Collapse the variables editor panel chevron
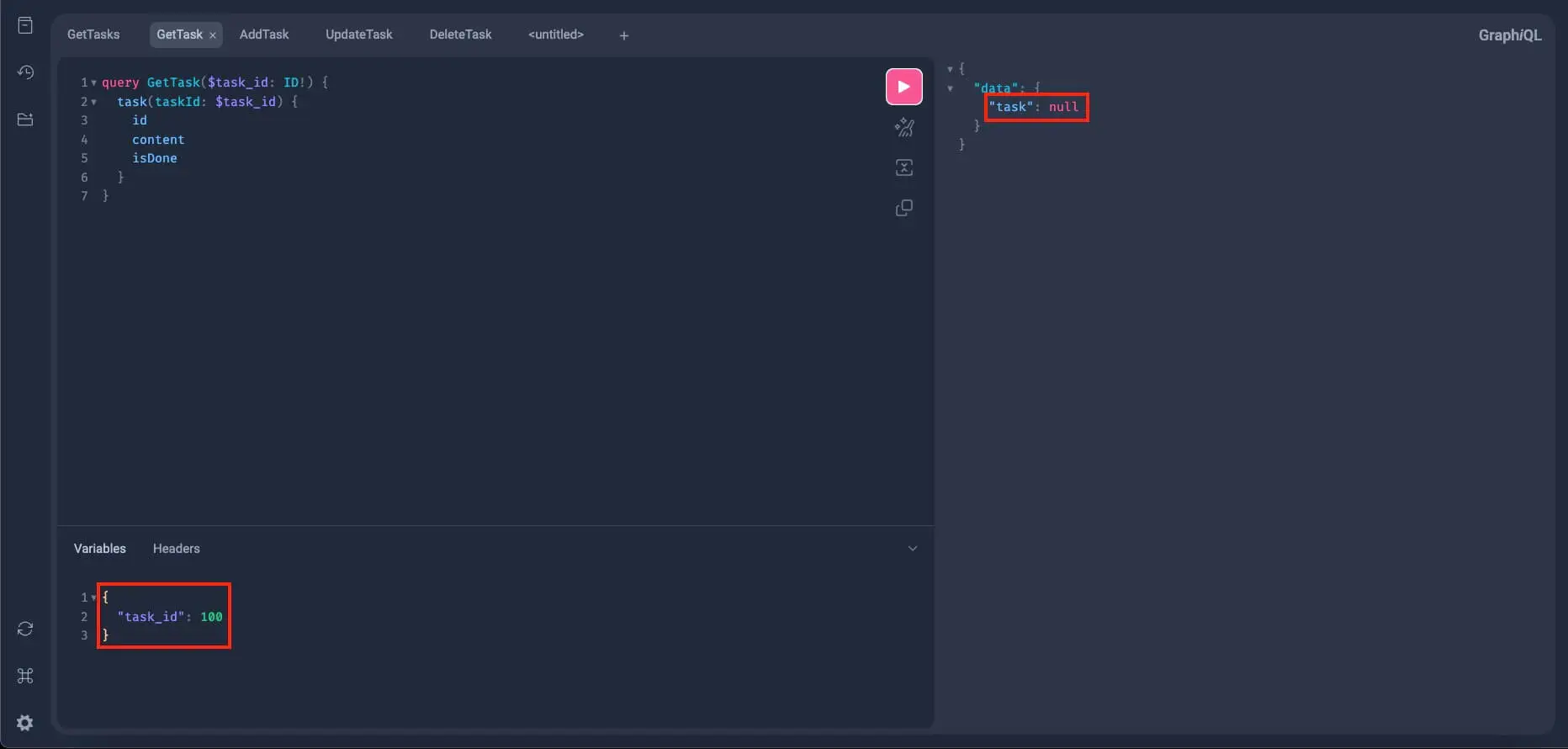This screenshot has width=1568, height=749. click(912, 549)
